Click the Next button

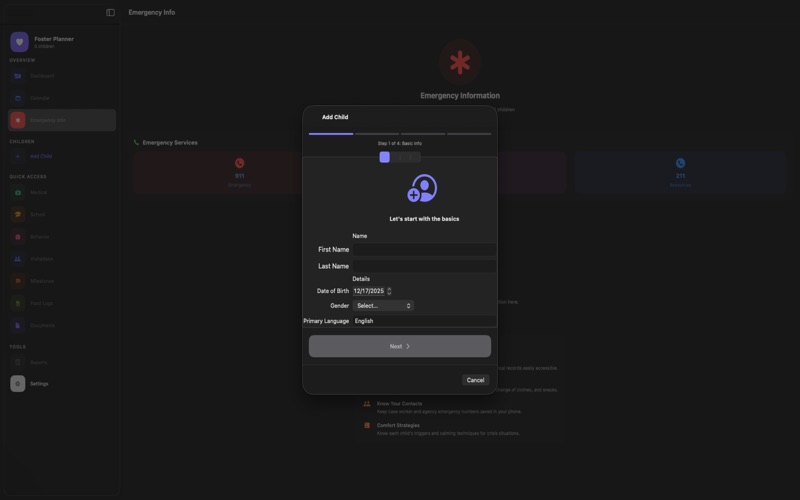399,346
